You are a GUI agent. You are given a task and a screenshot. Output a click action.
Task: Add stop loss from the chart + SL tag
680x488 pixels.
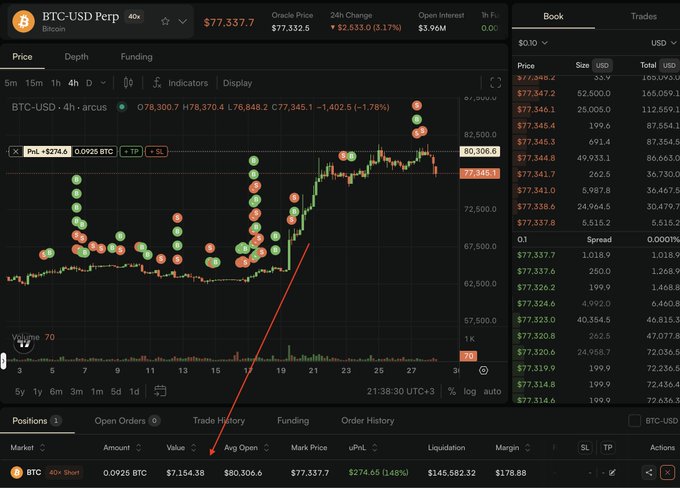coord(157,151)
